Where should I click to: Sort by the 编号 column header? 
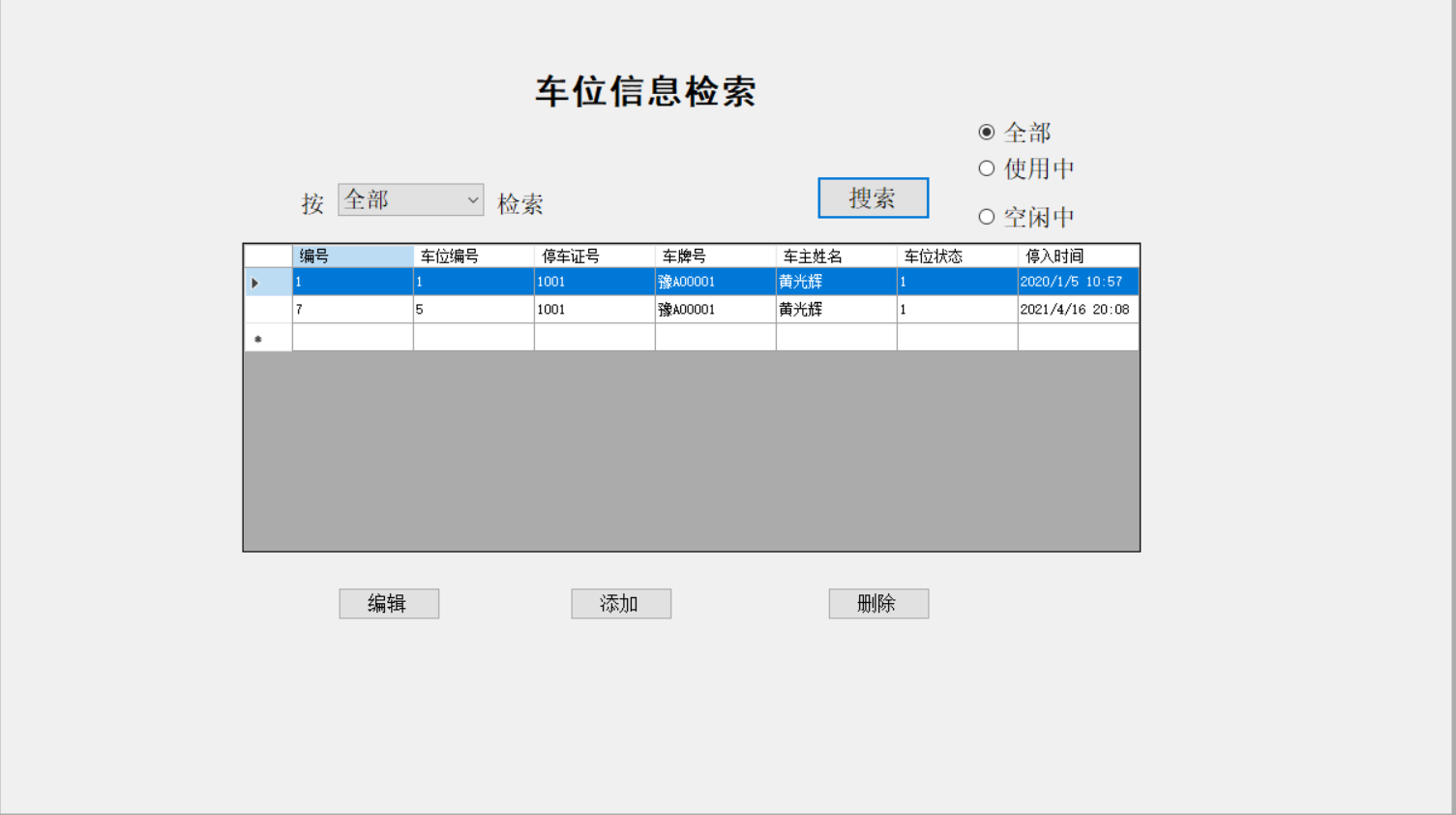351,255
